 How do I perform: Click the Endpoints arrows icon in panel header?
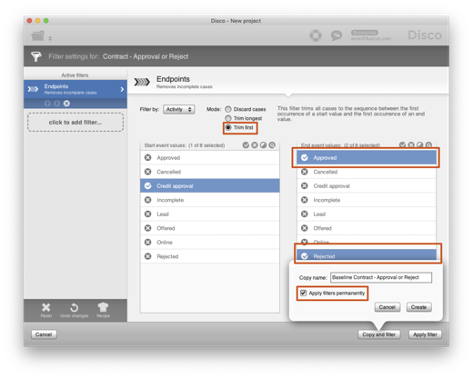[x=142, y=82]
